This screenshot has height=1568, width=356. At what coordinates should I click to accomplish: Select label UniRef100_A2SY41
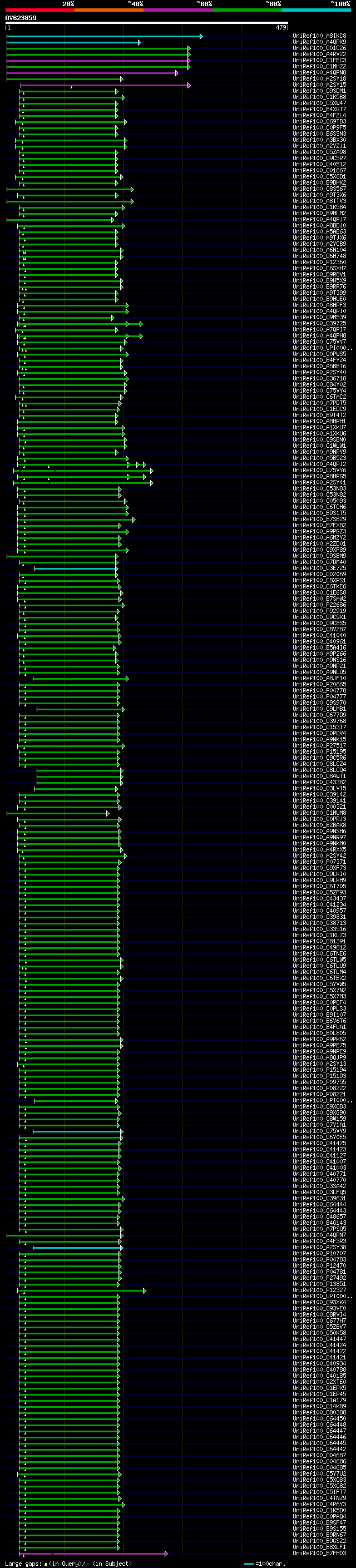[319, 482]
